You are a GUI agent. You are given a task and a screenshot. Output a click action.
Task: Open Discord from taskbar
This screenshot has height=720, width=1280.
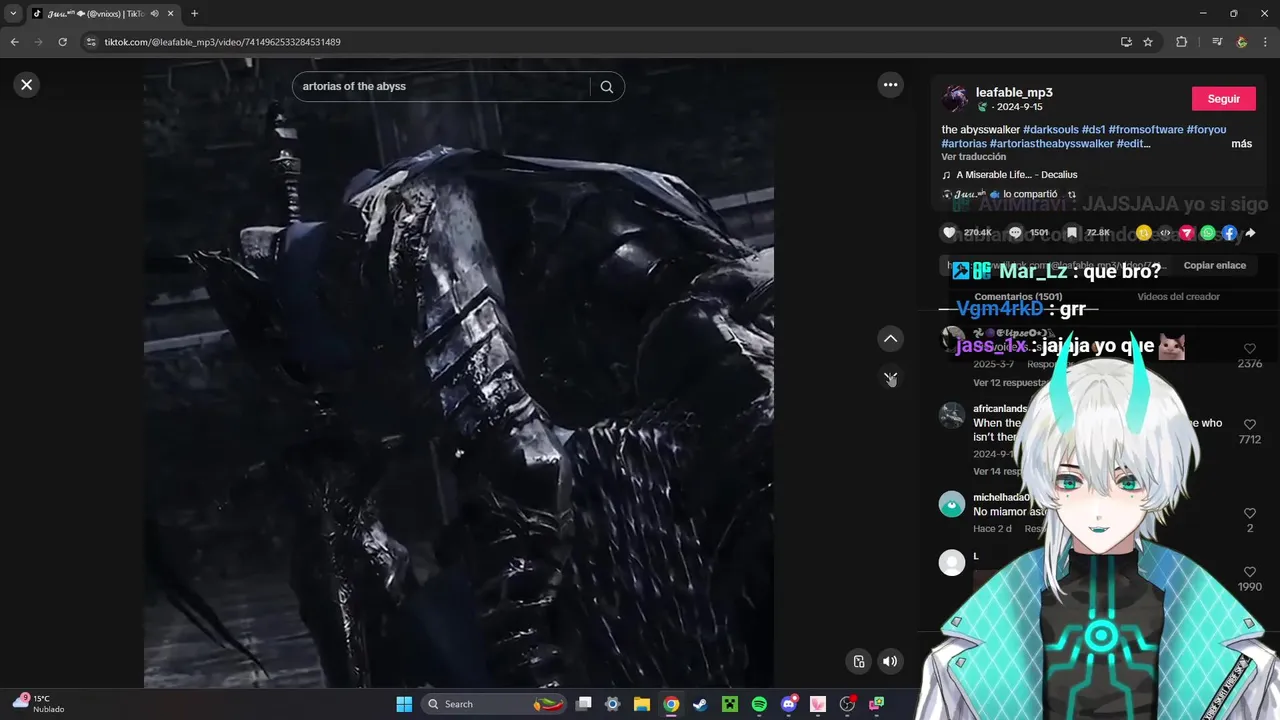788,704
